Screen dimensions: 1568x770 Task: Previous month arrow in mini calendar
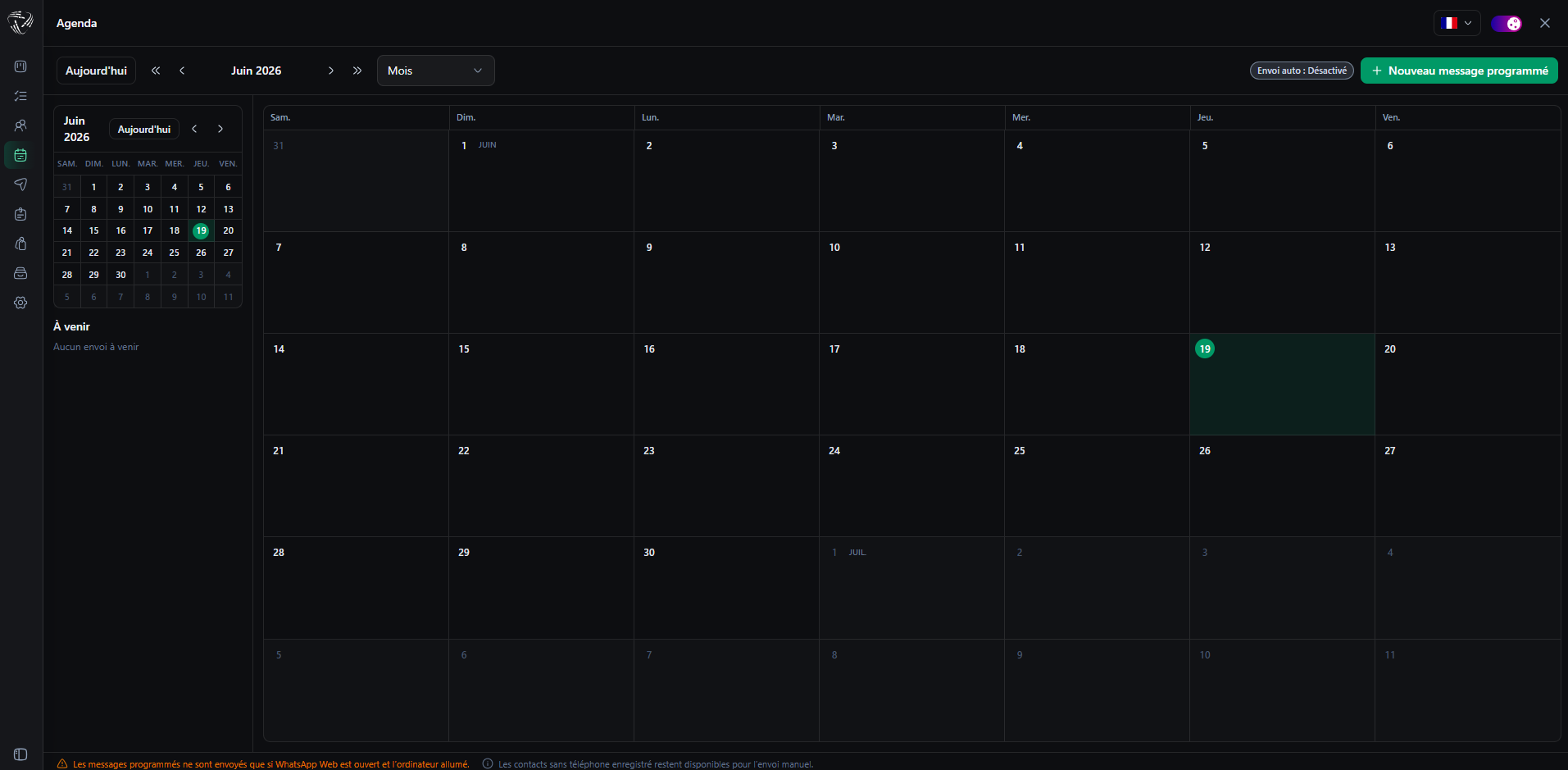point(194,129)
